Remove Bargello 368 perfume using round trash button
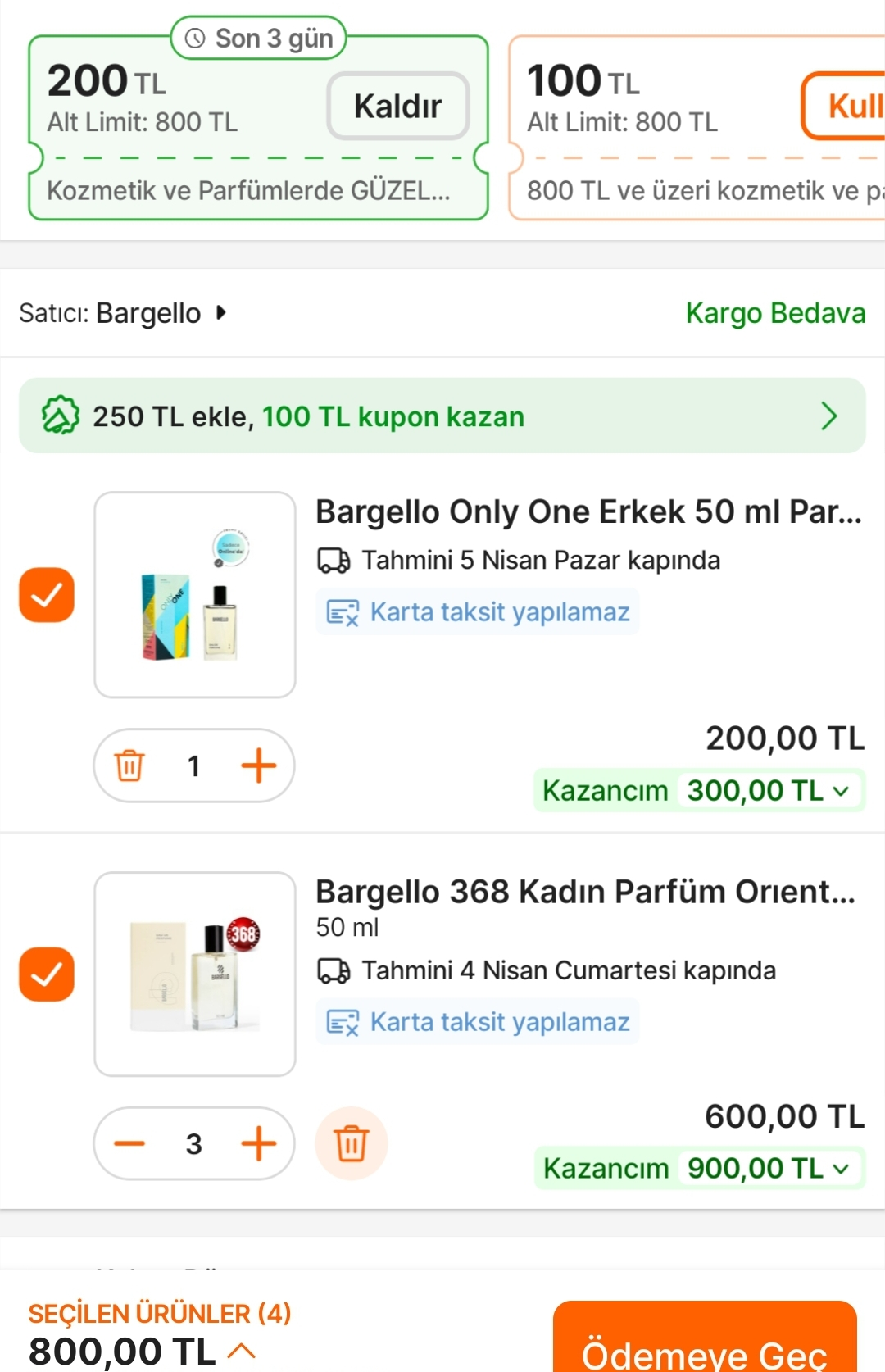The height and width of the screenshot is (1372, 885). point(352,1143)
